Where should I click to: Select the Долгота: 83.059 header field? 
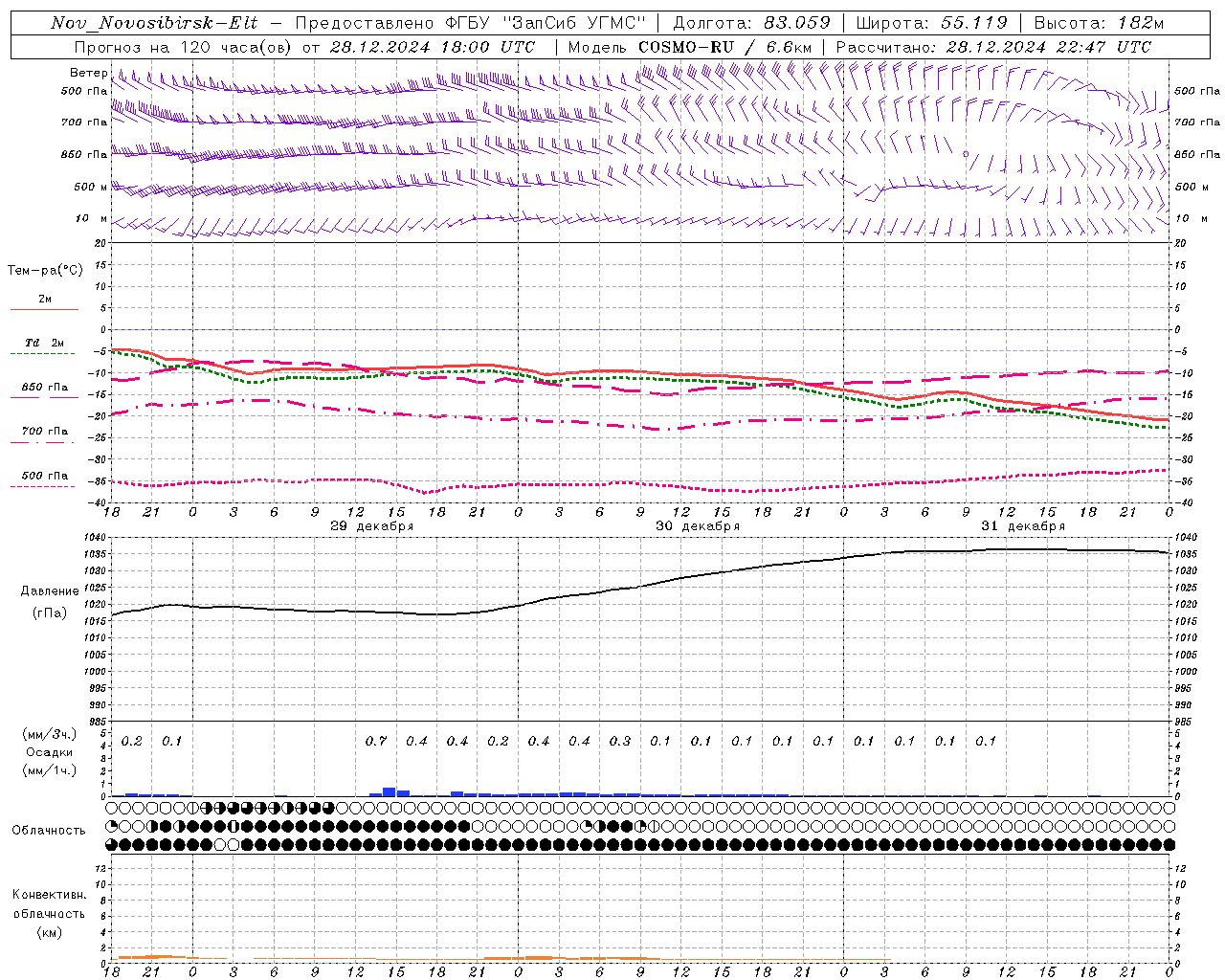pyautogui.click(x=751, y=23)
